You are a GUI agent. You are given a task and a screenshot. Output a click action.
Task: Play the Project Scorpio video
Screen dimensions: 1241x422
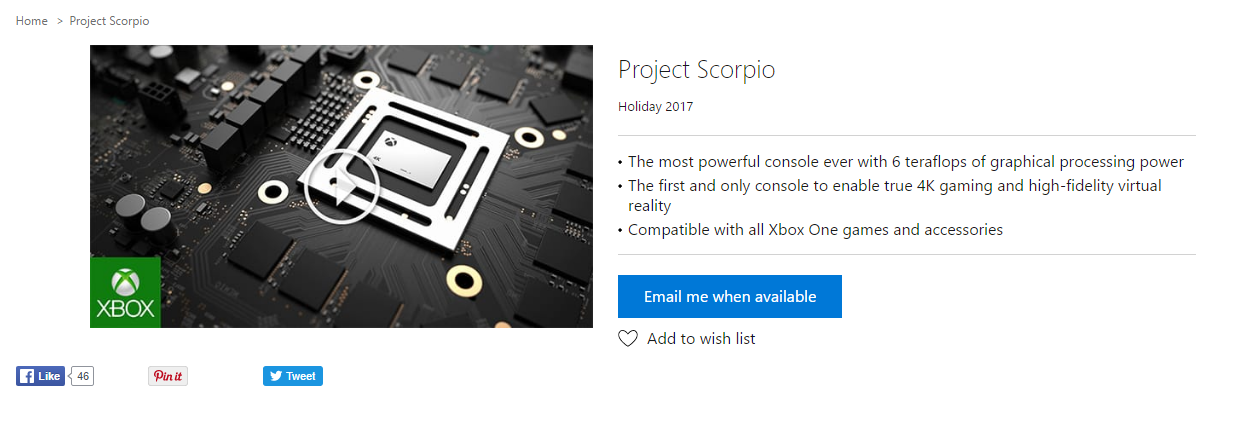tap(341, 186)
